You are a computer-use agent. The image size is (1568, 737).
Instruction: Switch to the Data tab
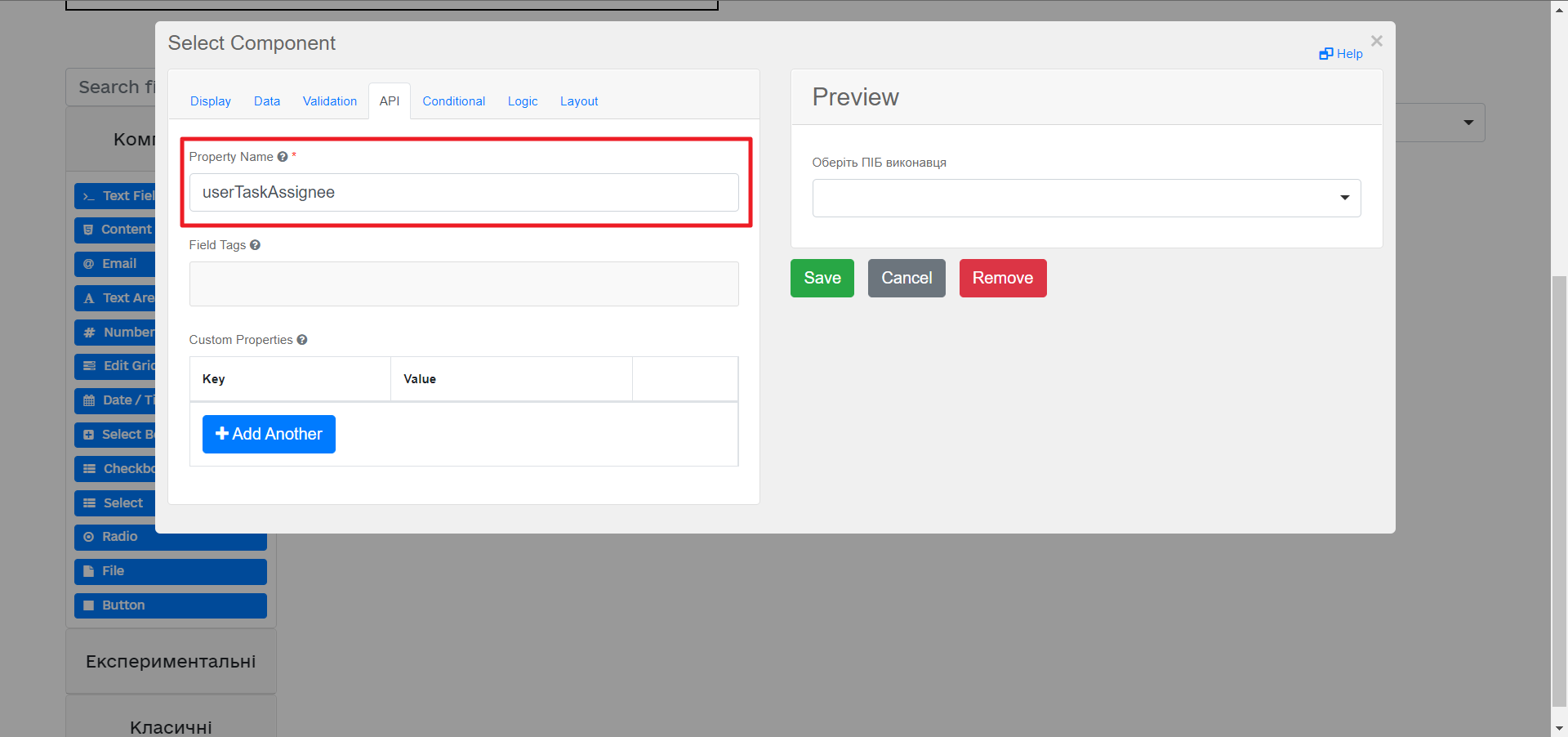tap(267, 101)
